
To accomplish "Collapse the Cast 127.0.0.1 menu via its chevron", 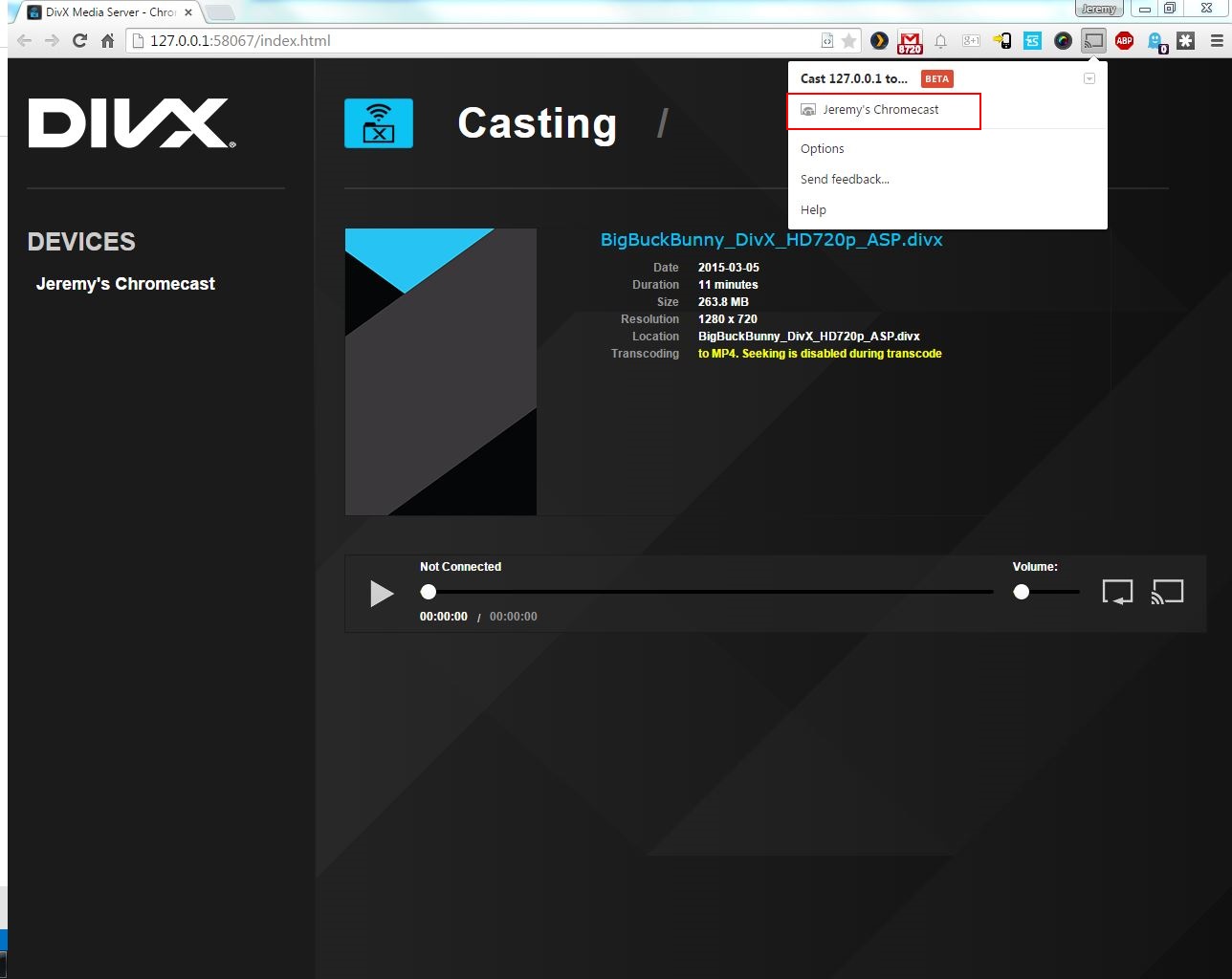I will click(1089, 77).
